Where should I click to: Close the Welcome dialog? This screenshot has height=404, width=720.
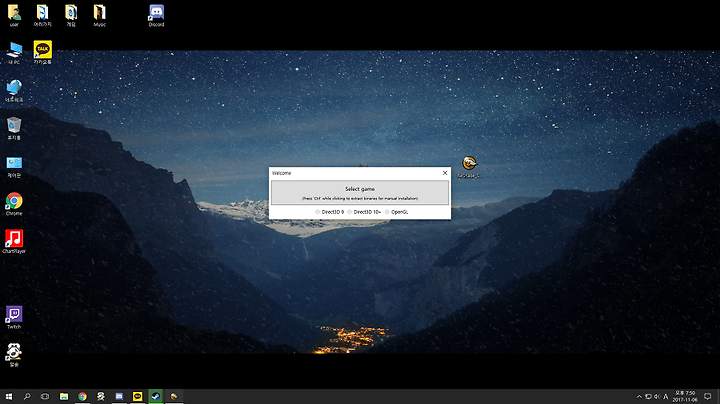pos(444,173)
